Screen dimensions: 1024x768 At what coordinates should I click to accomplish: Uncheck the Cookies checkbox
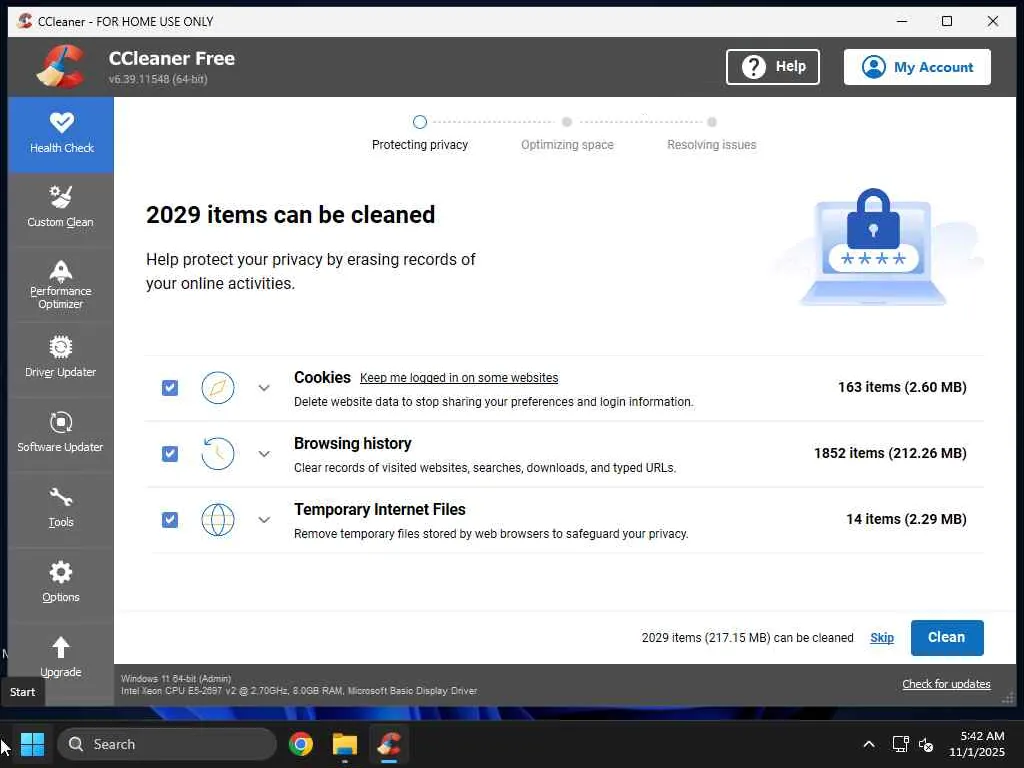[x=170, y=388]
